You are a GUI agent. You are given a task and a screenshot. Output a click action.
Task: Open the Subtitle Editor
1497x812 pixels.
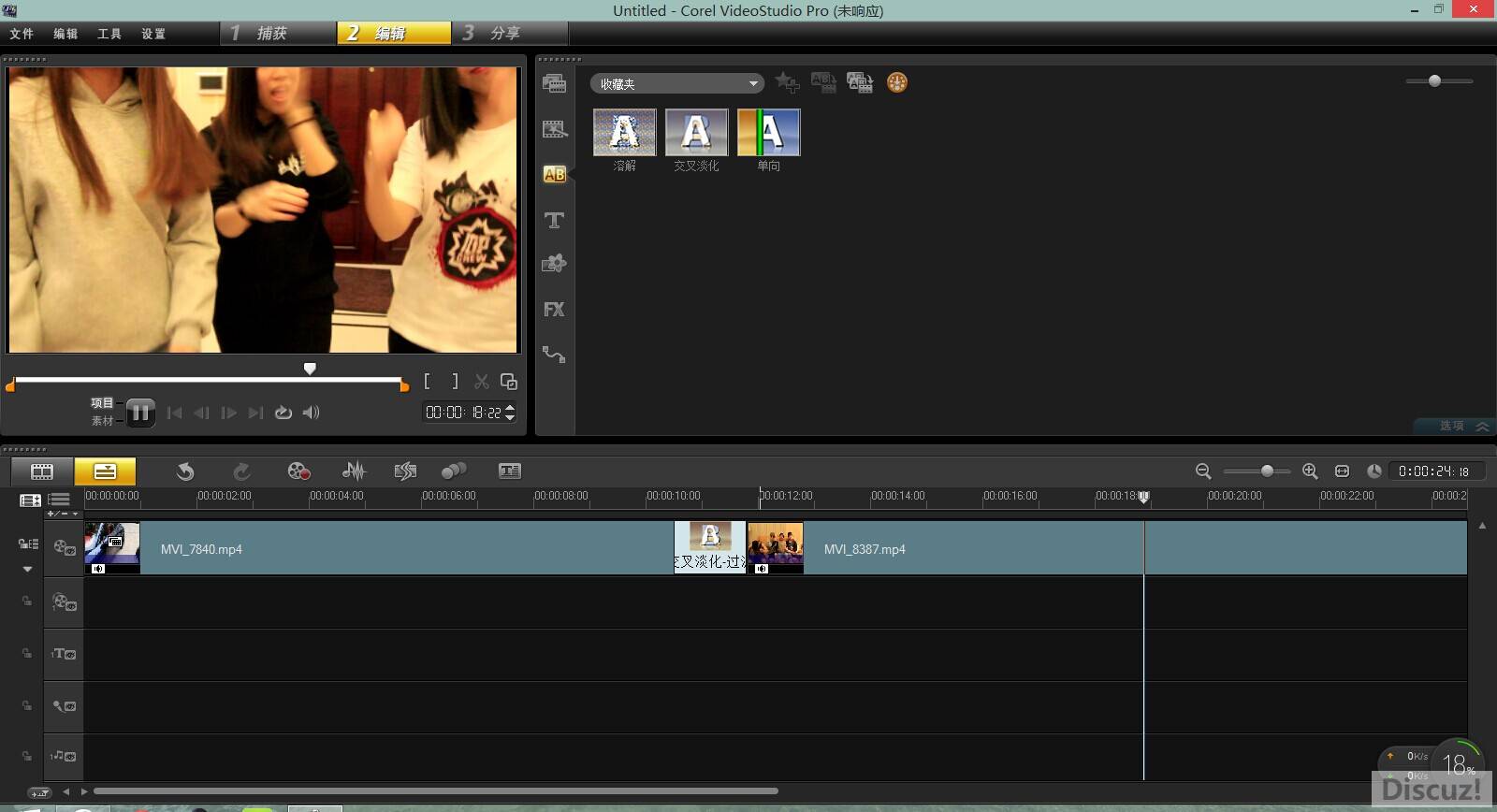(510, 471)
